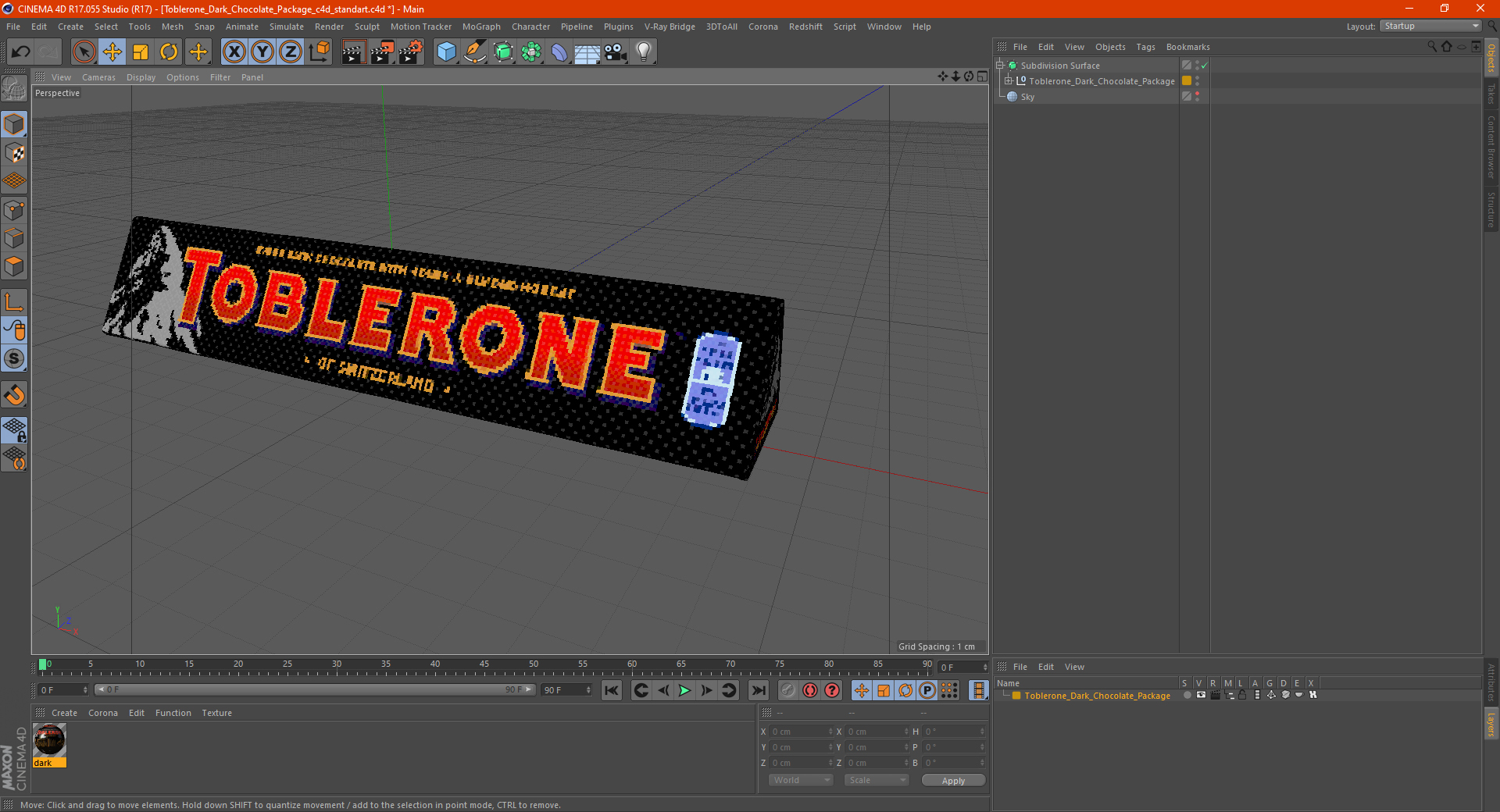
Task: Add a Light object
Action: (x=644, y=52)
